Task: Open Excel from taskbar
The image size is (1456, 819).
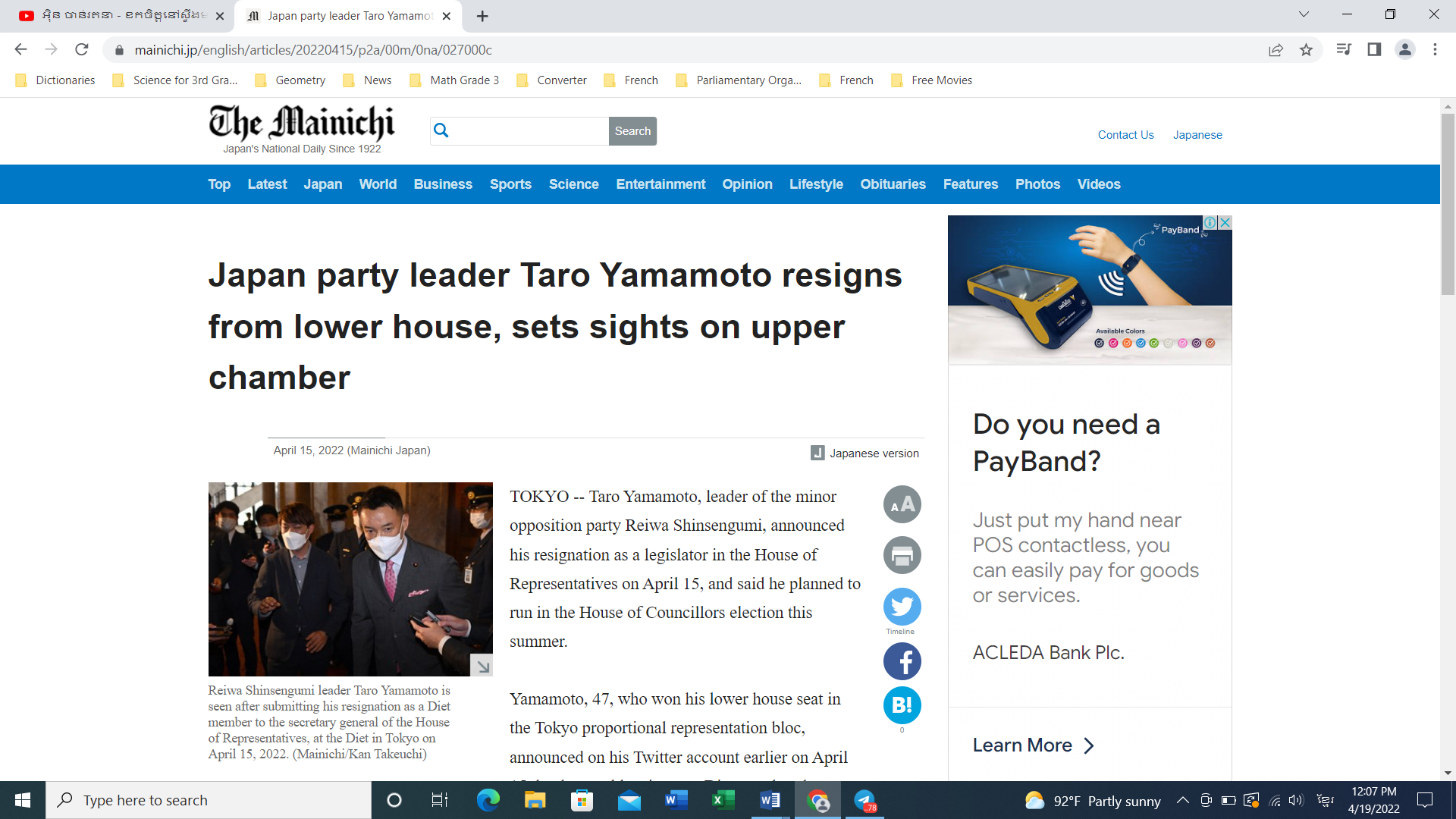Action: pos(723,800)
